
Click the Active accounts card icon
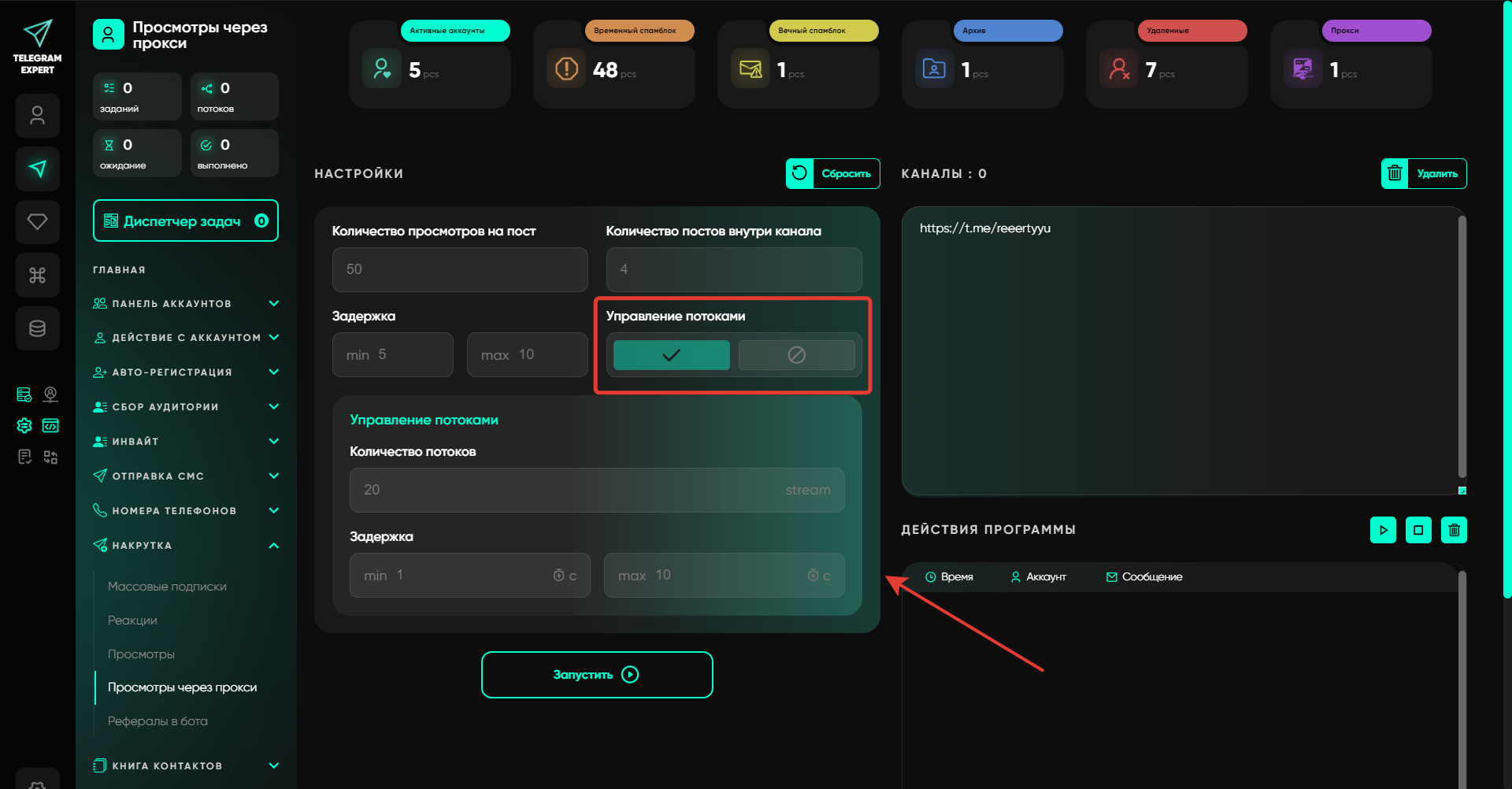click(382, 69)
